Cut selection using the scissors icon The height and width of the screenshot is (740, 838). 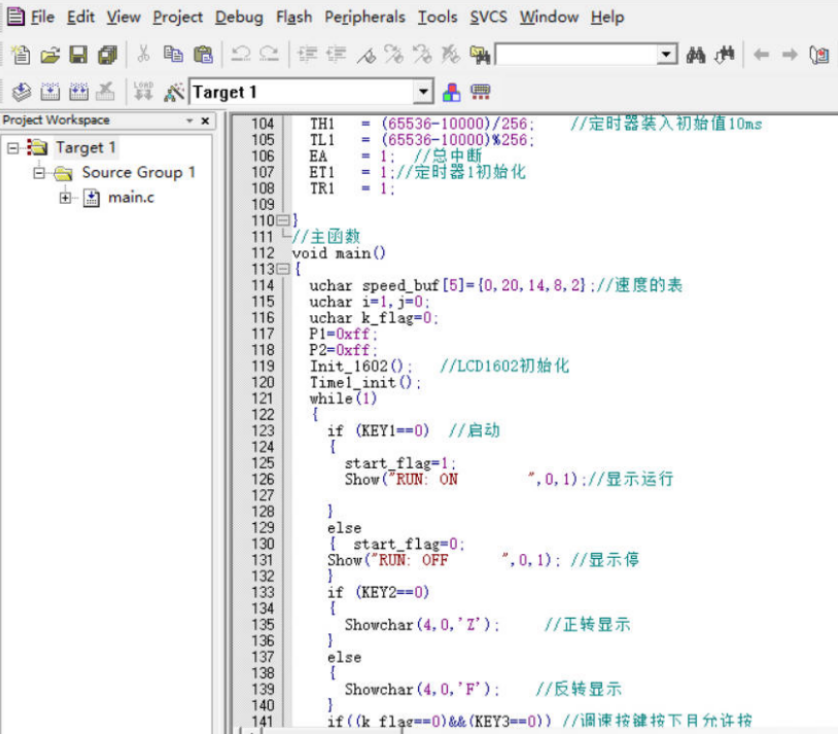coord(143,55)
